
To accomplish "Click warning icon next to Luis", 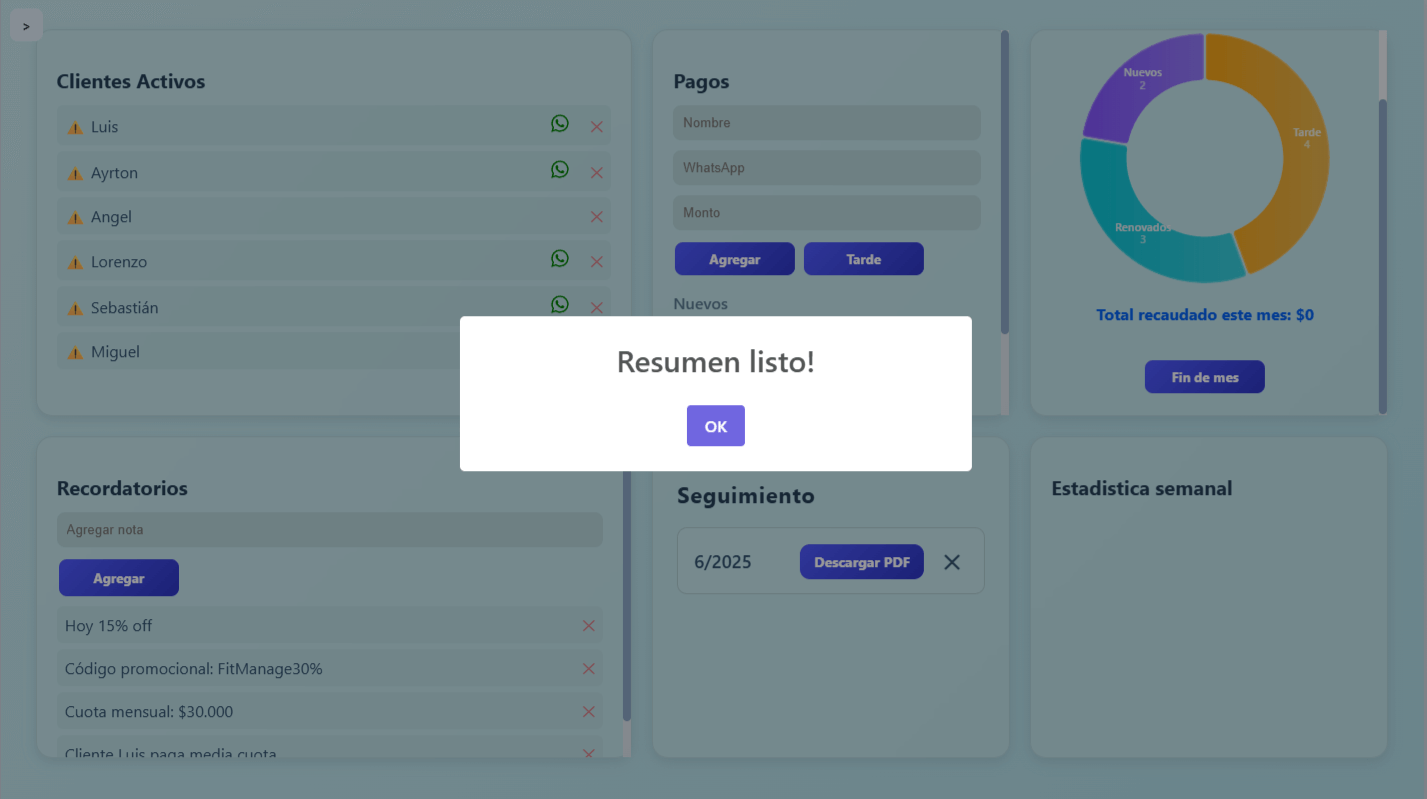I will pos(75,127).
